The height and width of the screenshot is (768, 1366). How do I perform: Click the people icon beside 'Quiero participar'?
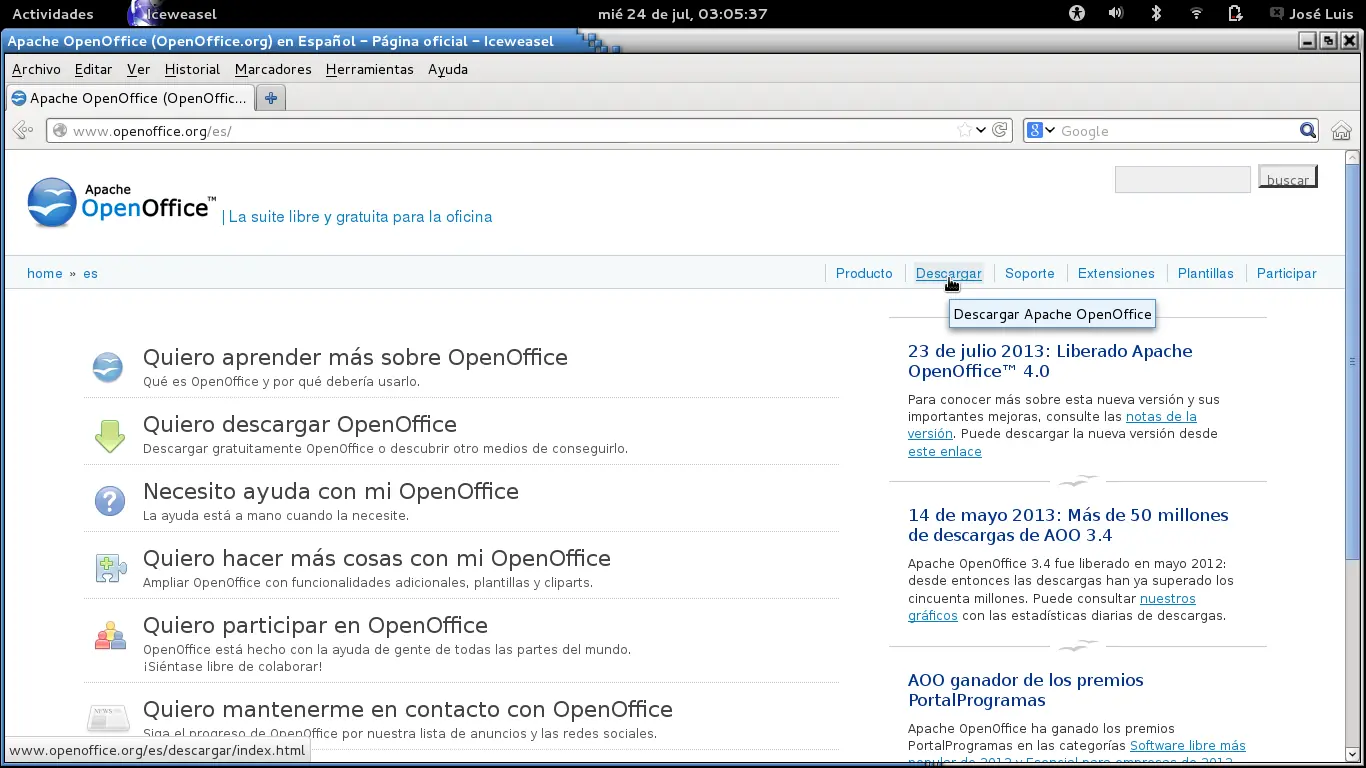click(110, 636)
